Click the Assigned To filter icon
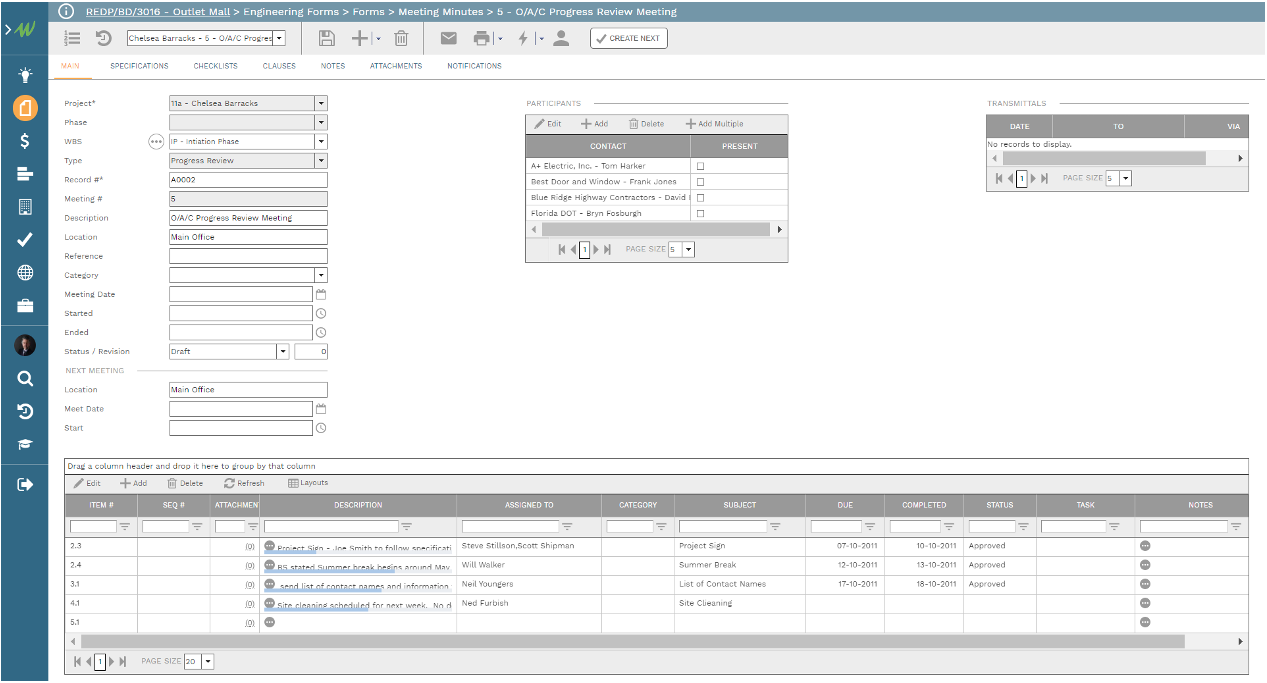Screen dimensions: 1267x683 (x=567, y=526)
